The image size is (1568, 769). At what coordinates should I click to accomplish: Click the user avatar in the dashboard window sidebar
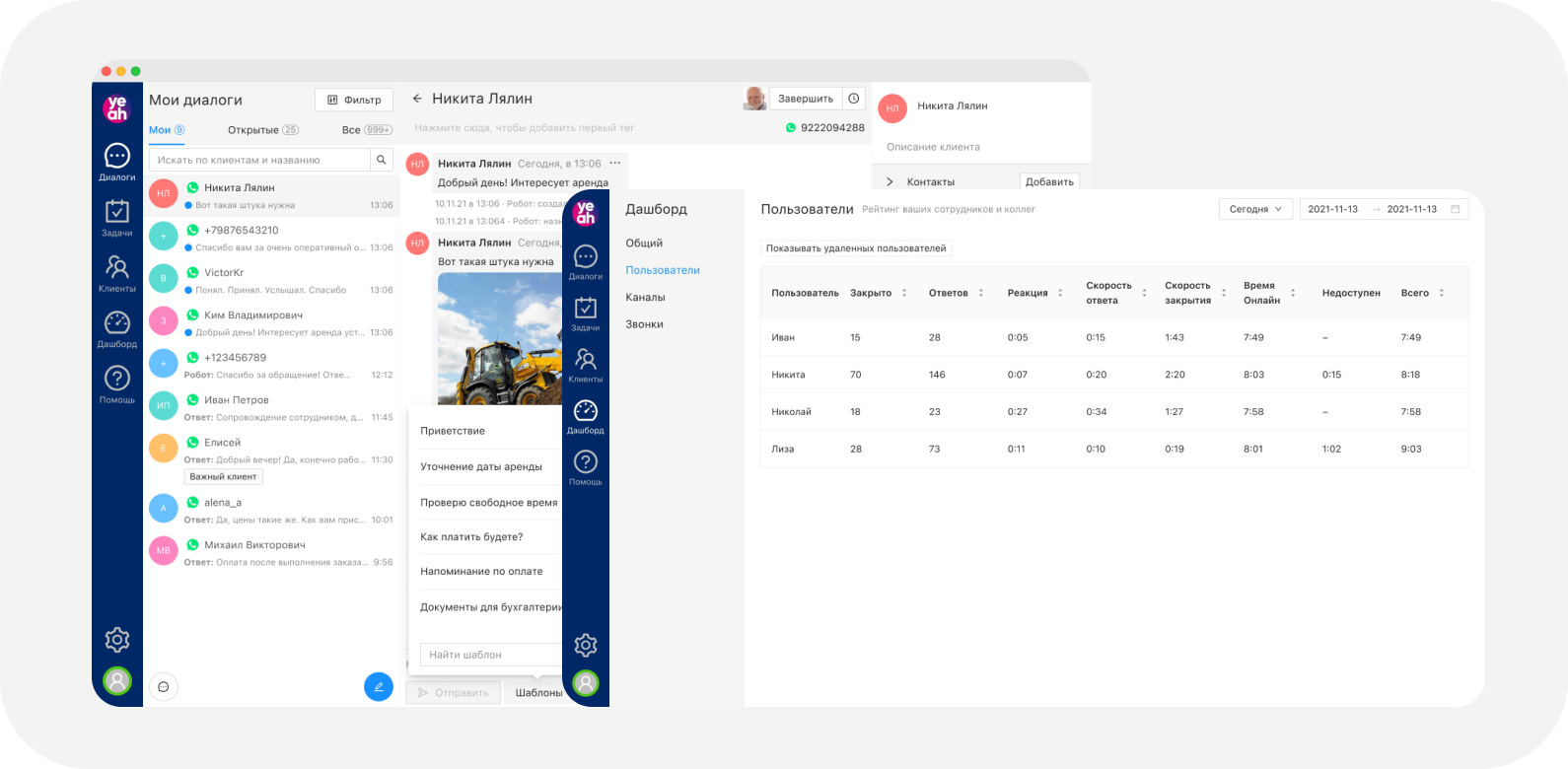(586, 682)
